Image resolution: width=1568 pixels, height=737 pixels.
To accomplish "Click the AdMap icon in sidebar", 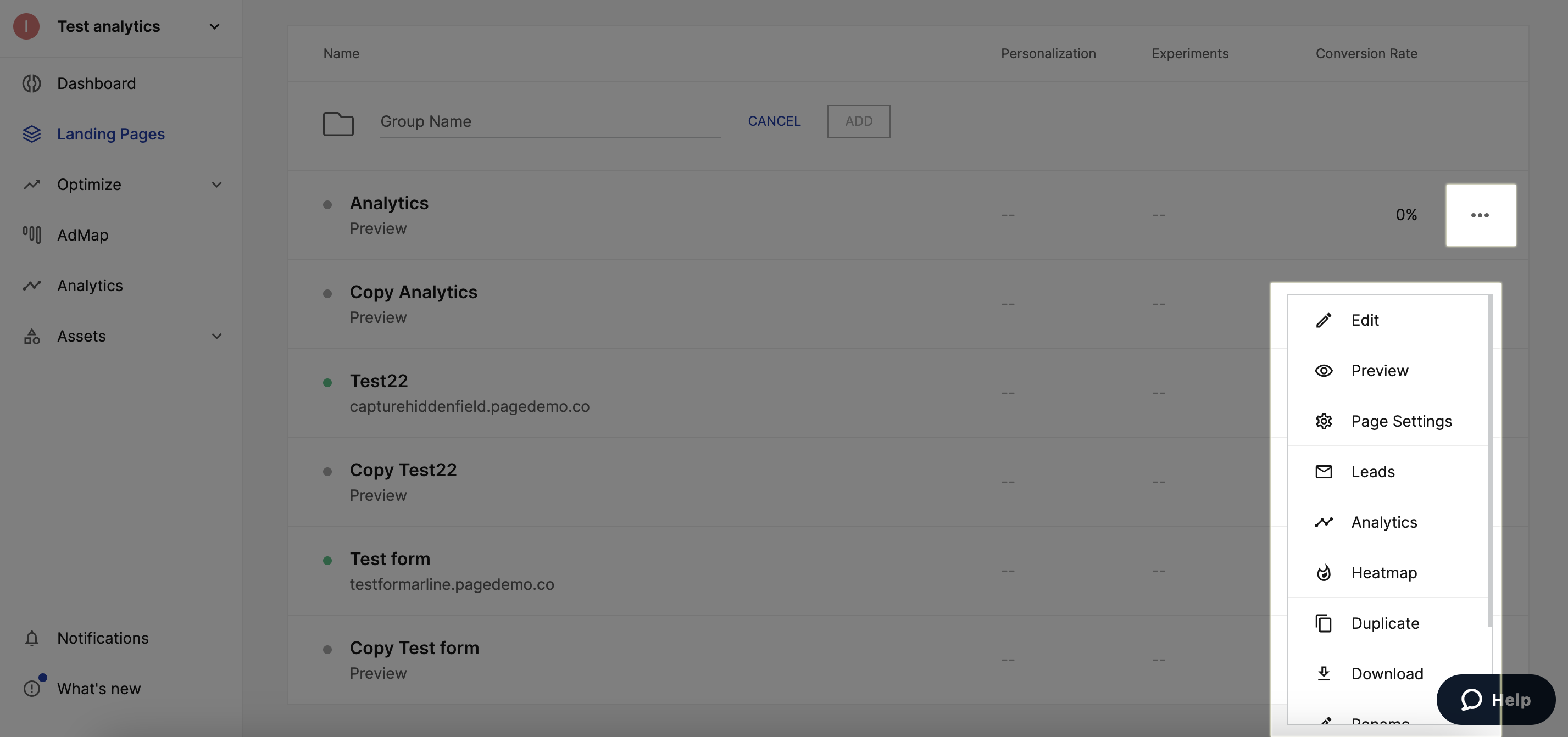I will (32, 235).
